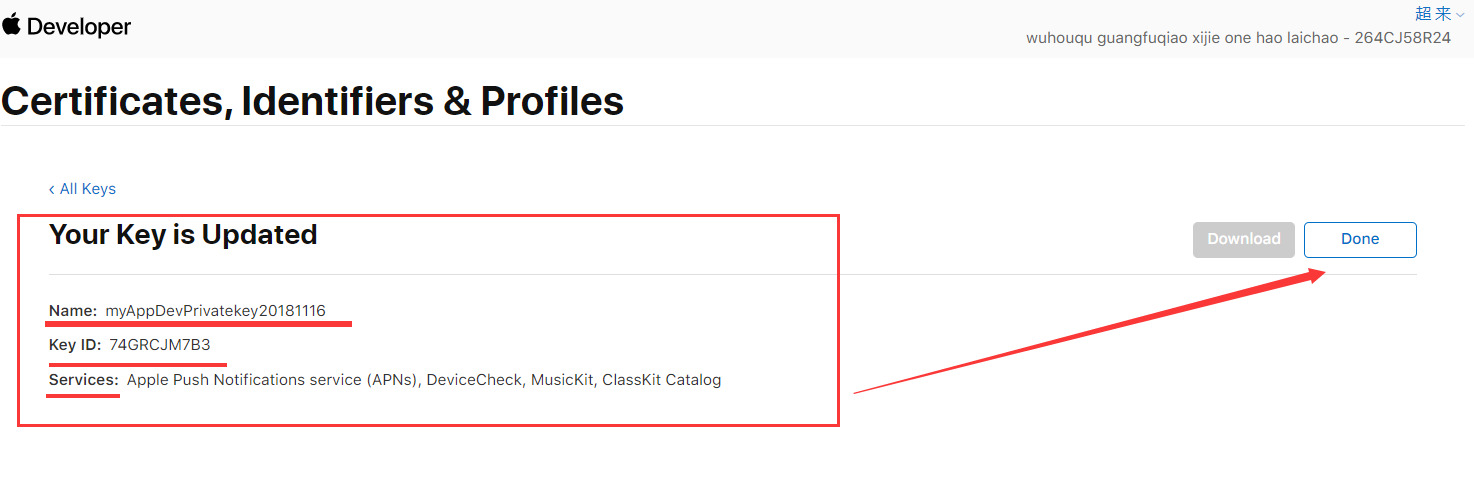Click the Apple logo icon
The height and width of the screenshot is (477, 1474).
pos(12,25)
